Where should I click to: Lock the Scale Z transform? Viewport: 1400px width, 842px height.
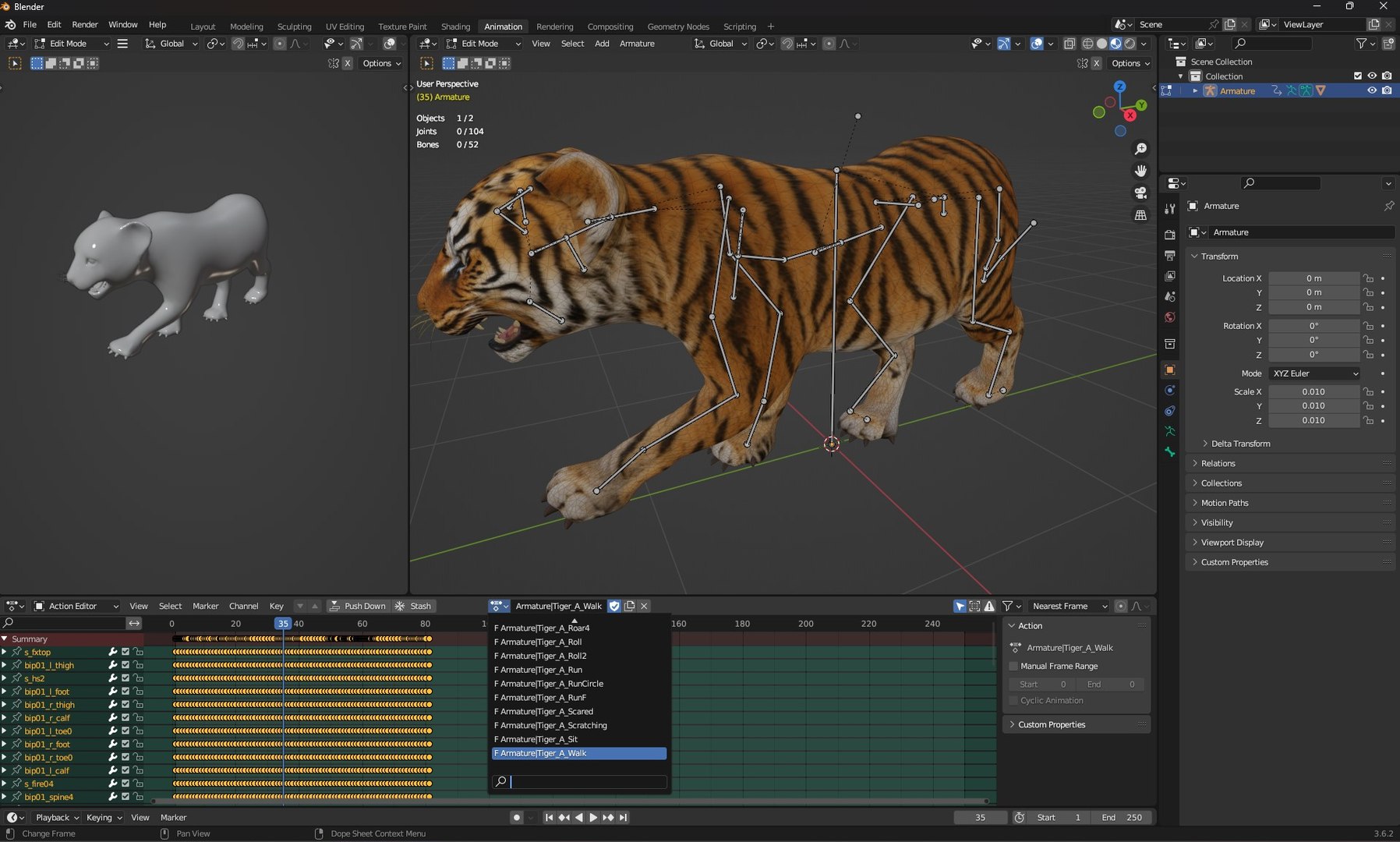tap(1368, 420)
